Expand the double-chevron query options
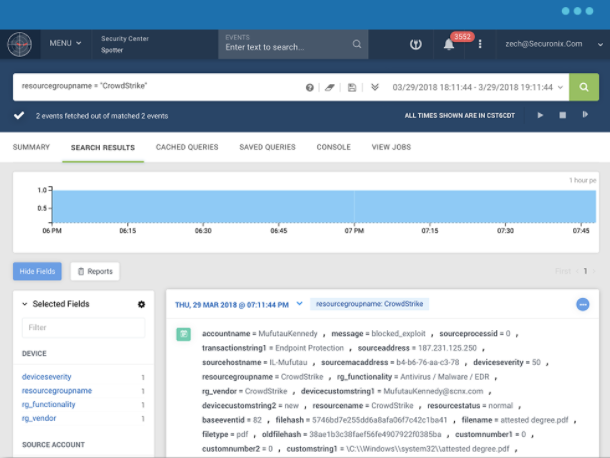The width and height of the screenshot is (610, 458). pyautogui.click(x=375, y=87)
